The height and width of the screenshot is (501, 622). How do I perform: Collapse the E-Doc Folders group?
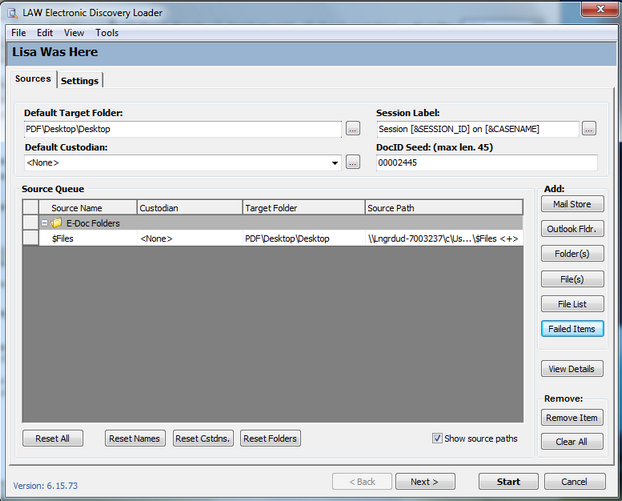pyautogui.click(x=44, y=223)
